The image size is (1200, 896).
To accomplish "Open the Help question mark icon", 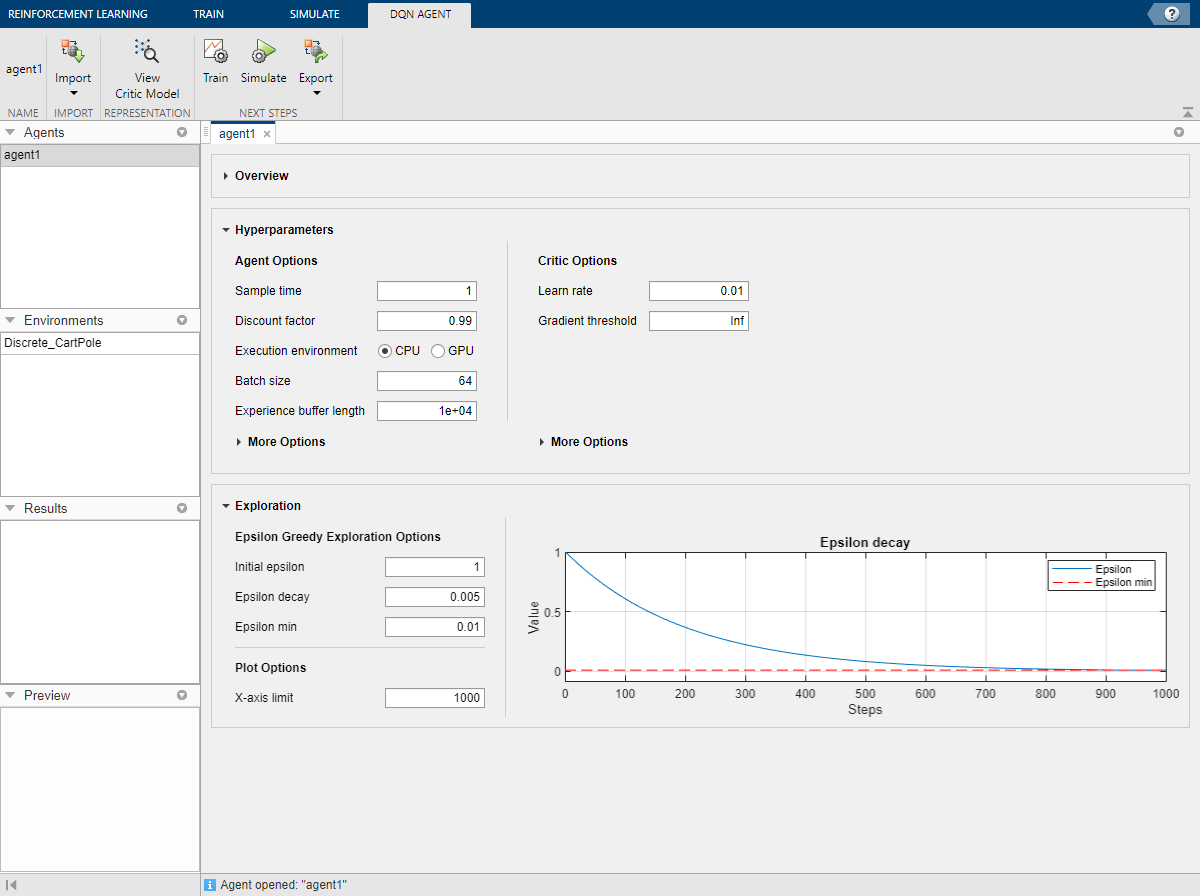I will [x=1171, y=14].
